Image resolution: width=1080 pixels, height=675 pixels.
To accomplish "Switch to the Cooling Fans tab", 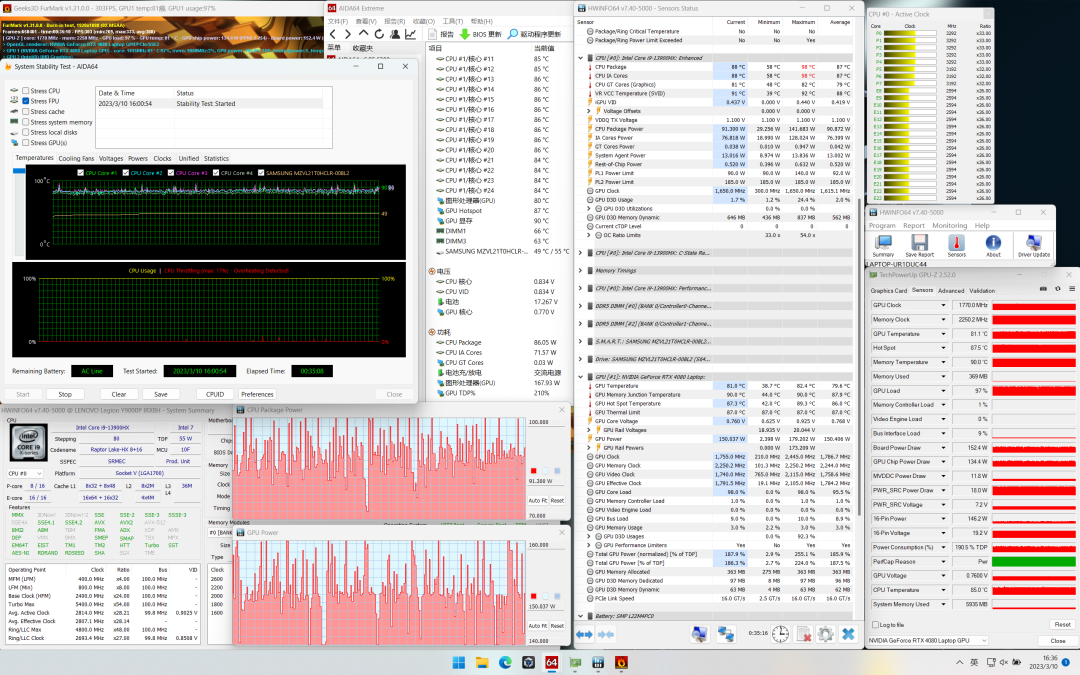I will pyautogui.click(x=76, y=158).
